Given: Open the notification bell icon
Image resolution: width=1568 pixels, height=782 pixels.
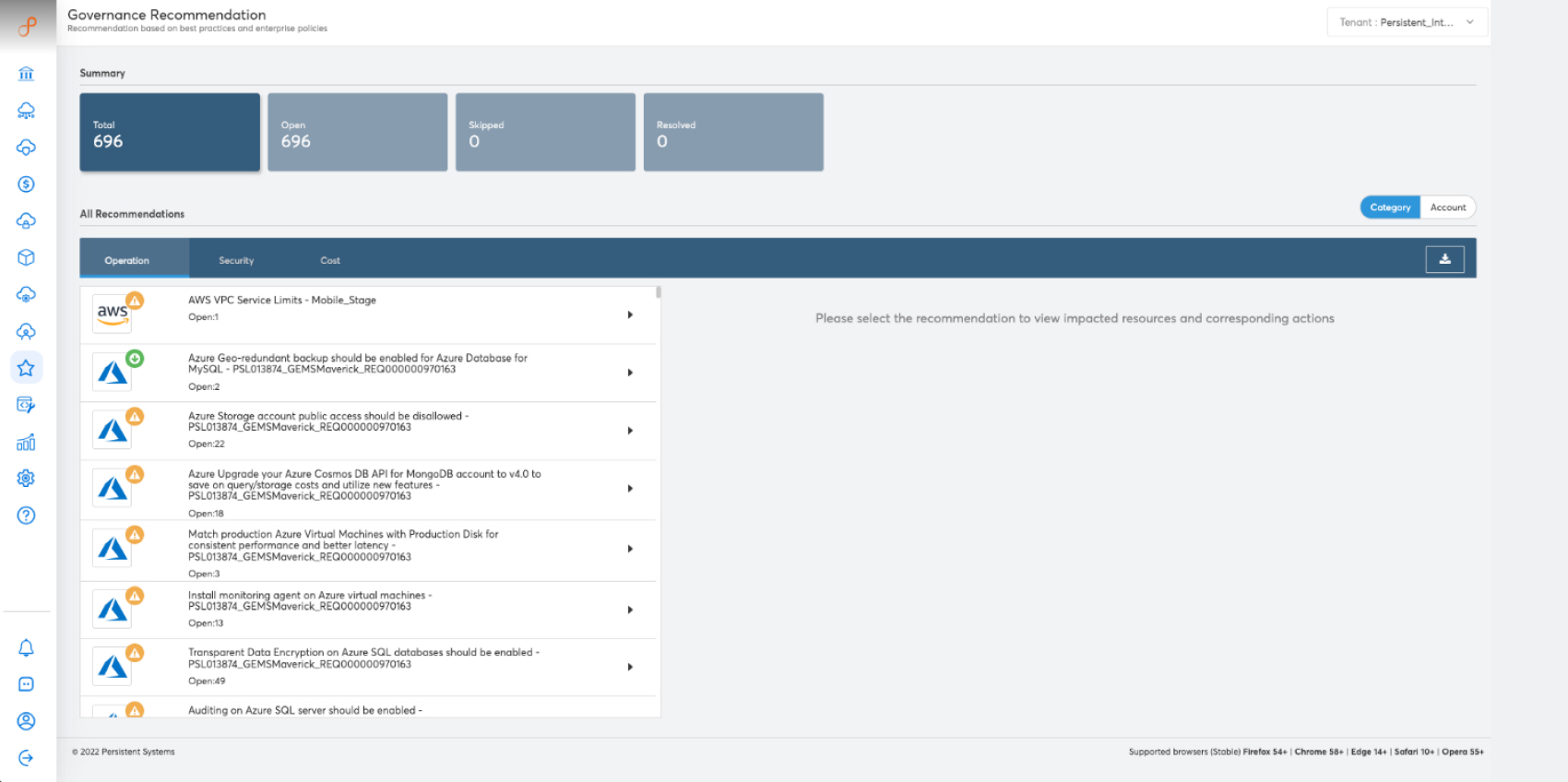Looking at the screenshot, I should tap(26, 648).
